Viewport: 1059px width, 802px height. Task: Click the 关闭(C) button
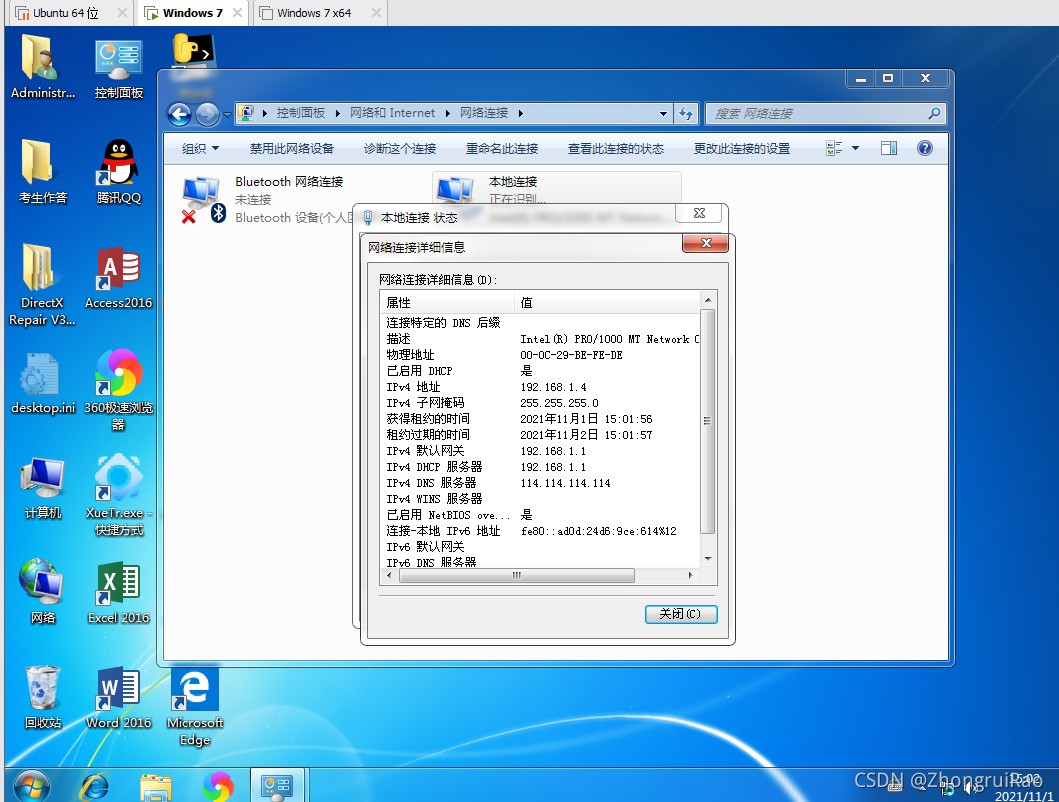(x=680, y=613)
